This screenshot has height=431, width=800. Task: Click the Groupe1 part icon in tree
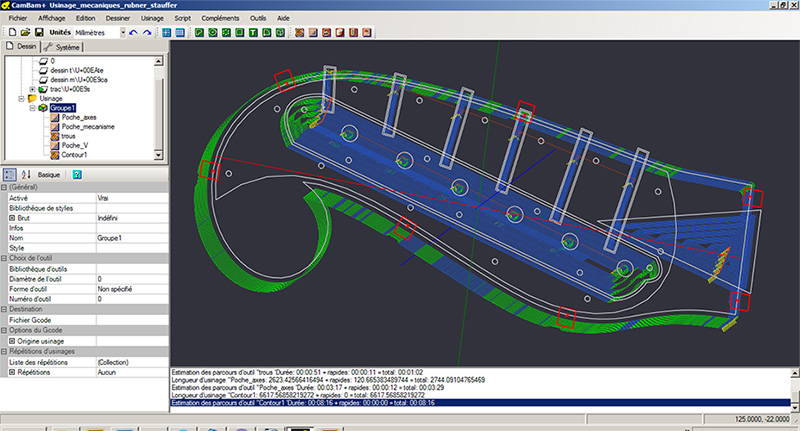[x=43, y=108]
